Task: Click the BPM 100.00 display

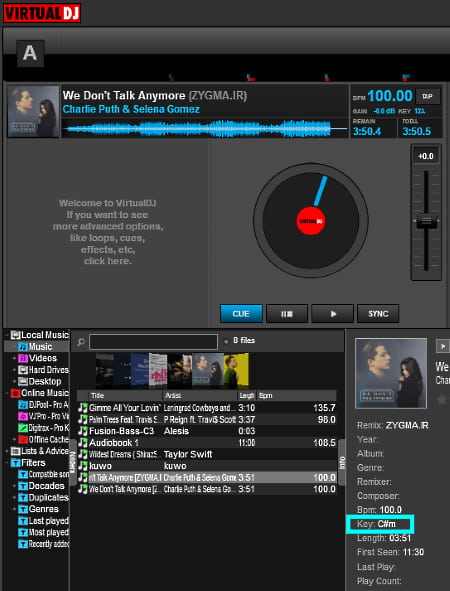Action: pyautogui.click(x=390, y=96)
